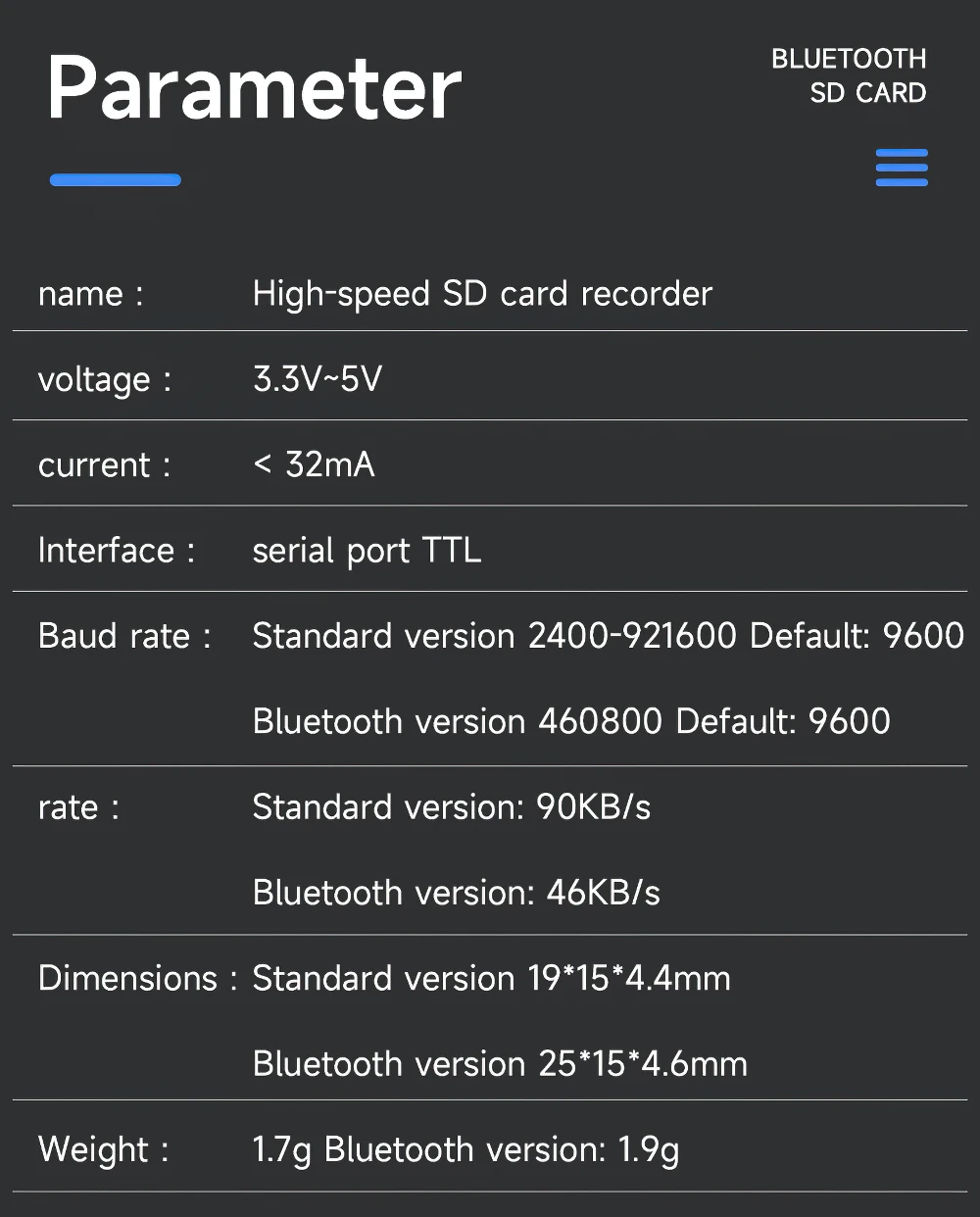Click High-speed SD card recorder text
The width and height of the screenshot is (980, 1217).
[x=482, y=294]
